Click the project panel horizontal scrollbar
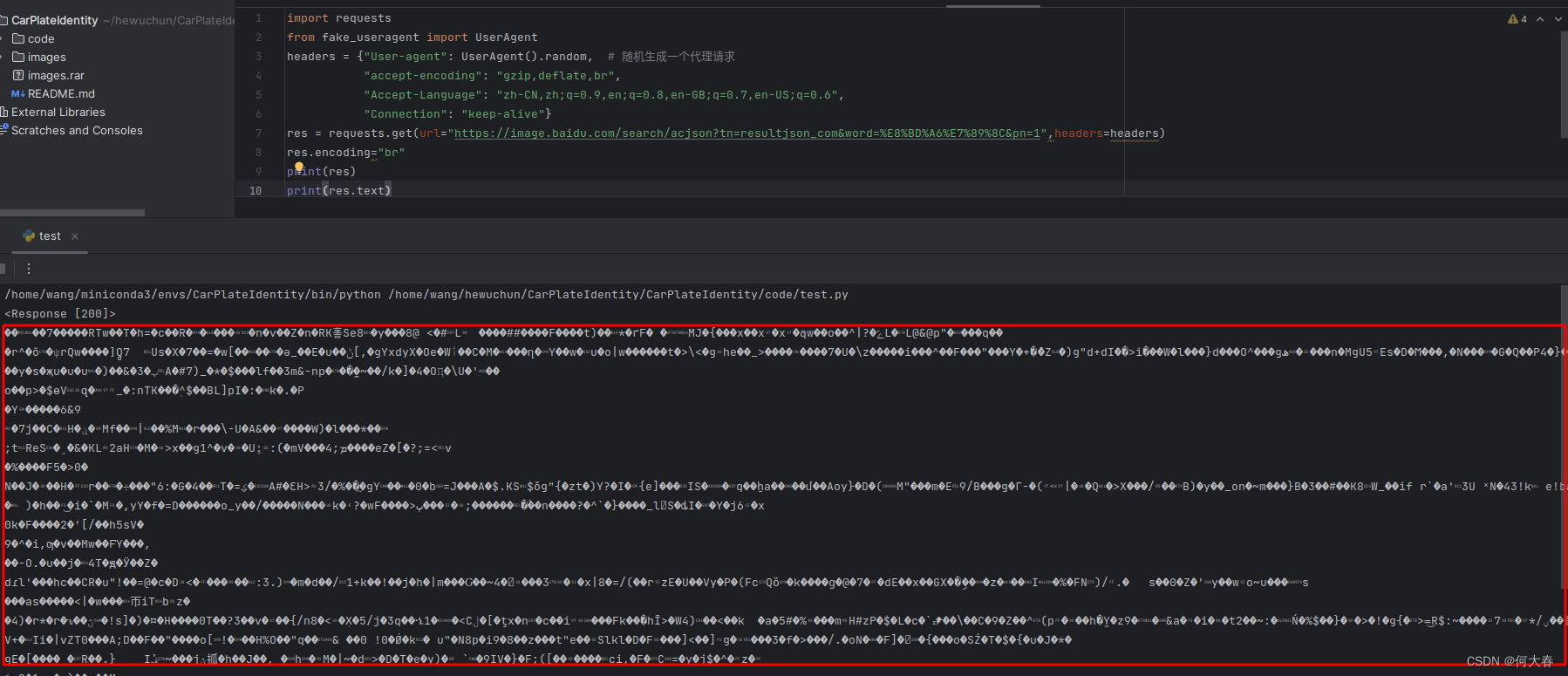 click(x=72, y=212)
